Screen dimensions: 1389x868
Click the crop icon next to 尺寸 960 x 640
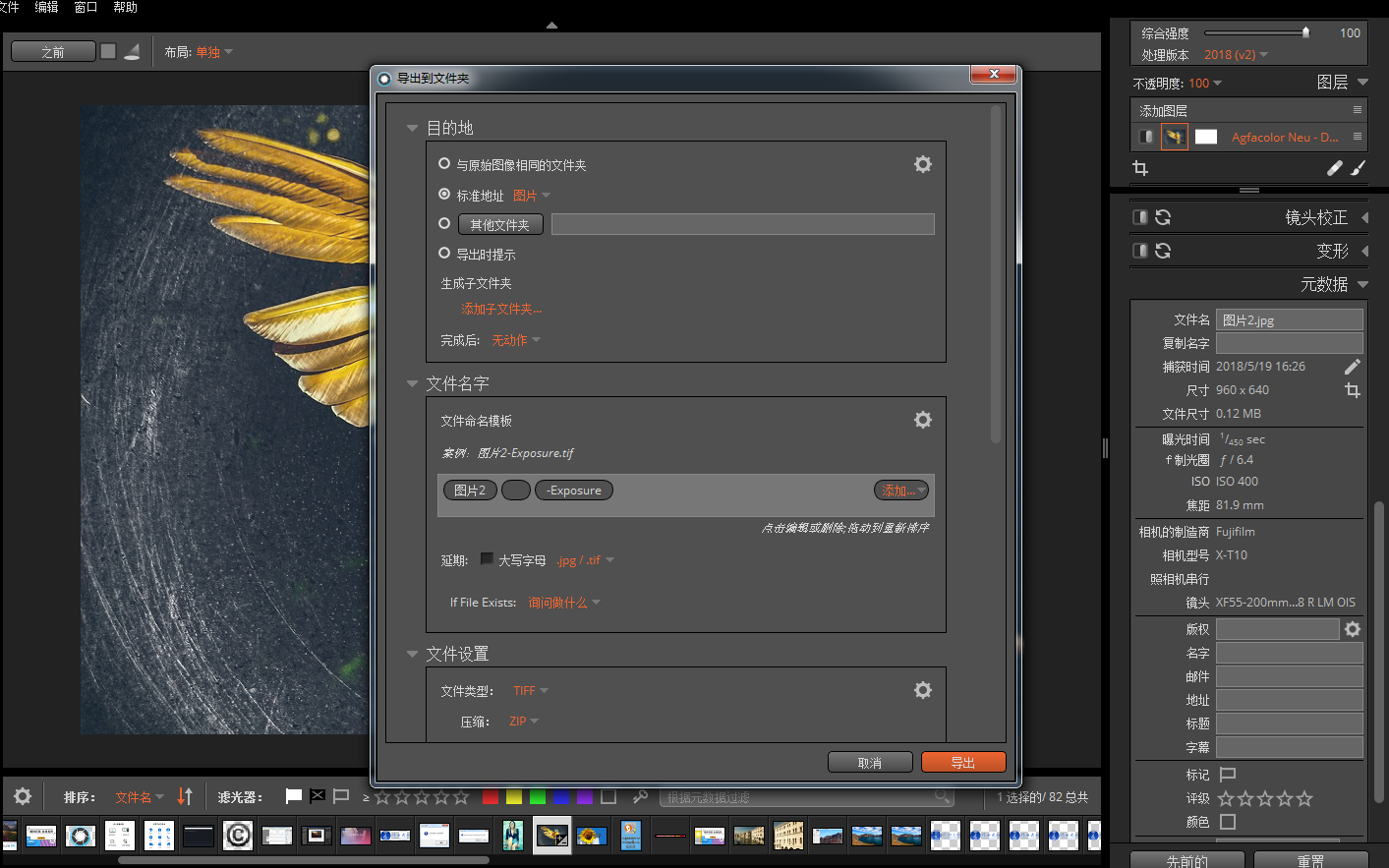click(x=1353, y=389)
